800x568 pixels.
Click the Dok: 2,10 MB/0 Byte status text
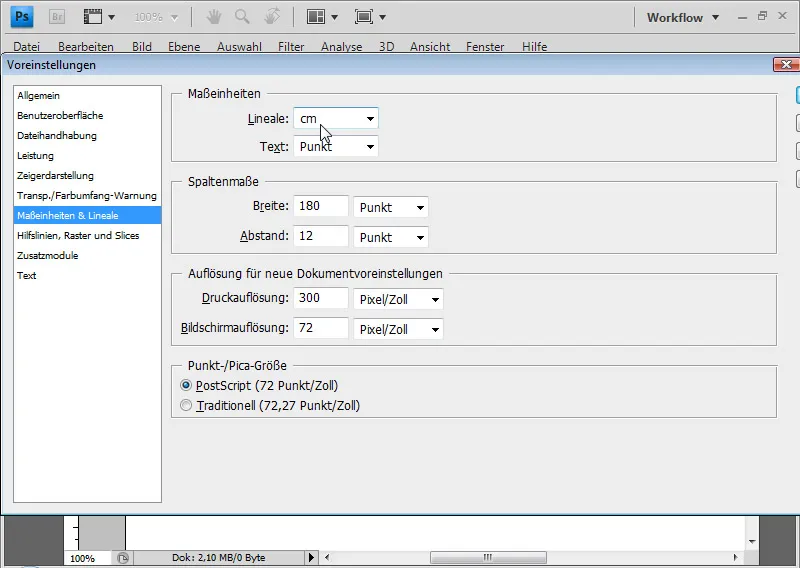(218, 558)
